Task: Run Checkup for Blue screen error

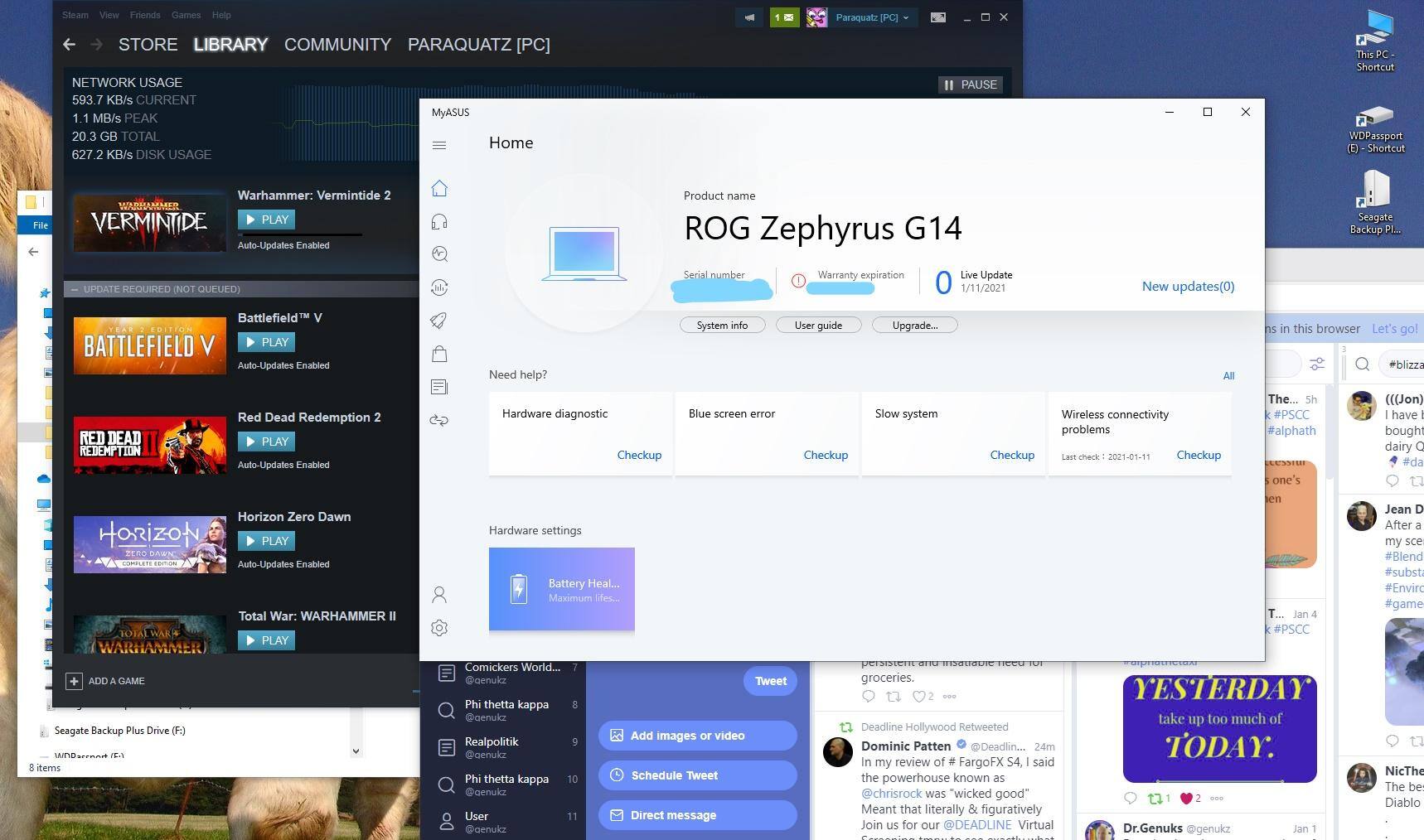Action: tap(825, 455)
